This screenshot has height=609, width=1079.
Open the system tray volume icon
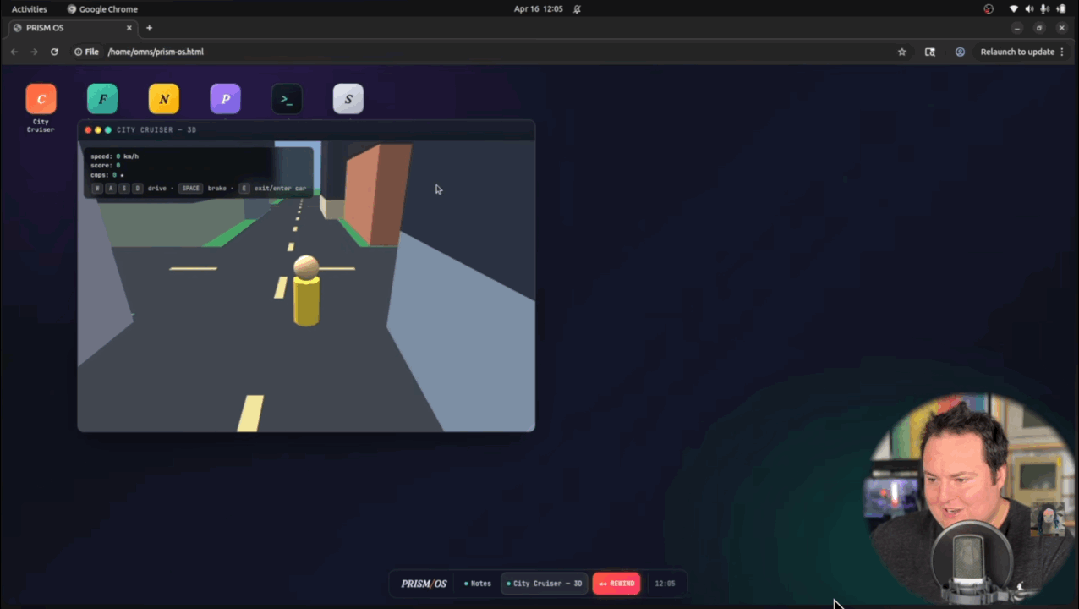click(1029, 9)
